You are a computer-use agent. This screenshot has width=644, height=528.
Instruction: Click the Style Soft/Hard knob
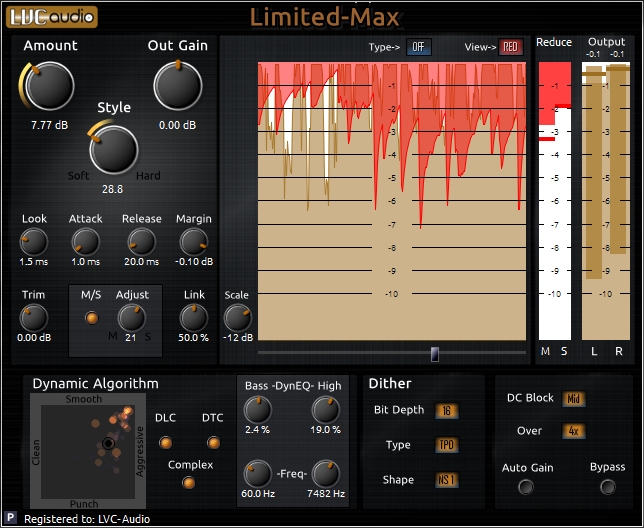click(x=113, y=150)
